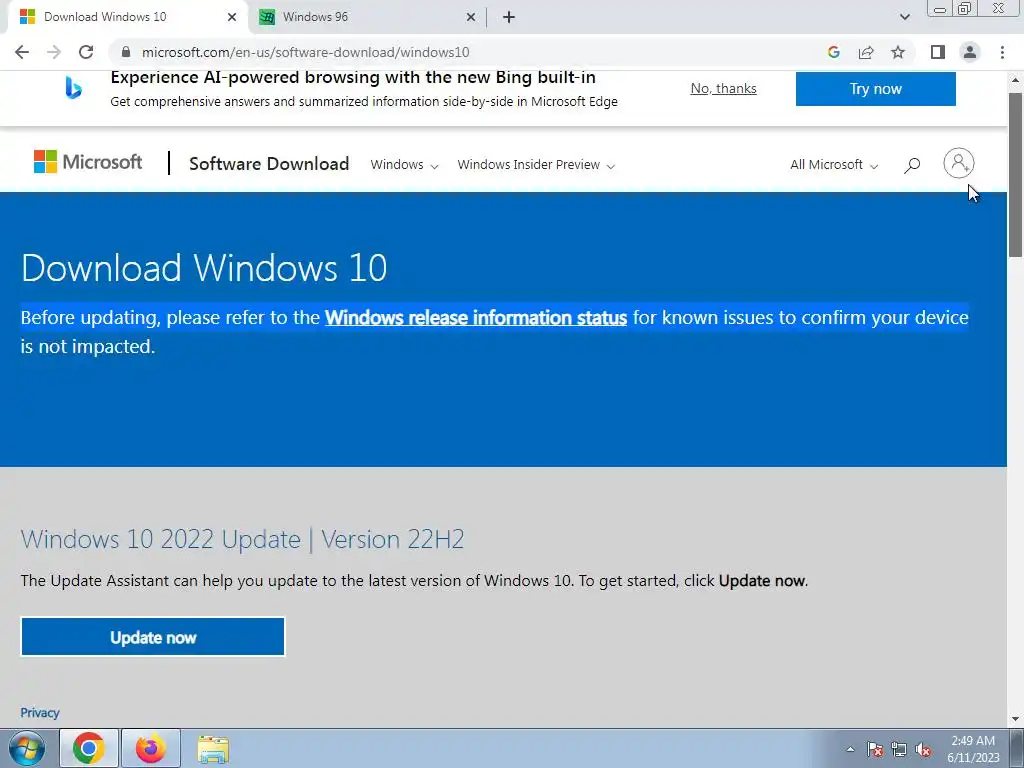Click the Bing logo in the banner

click(73, 88)
